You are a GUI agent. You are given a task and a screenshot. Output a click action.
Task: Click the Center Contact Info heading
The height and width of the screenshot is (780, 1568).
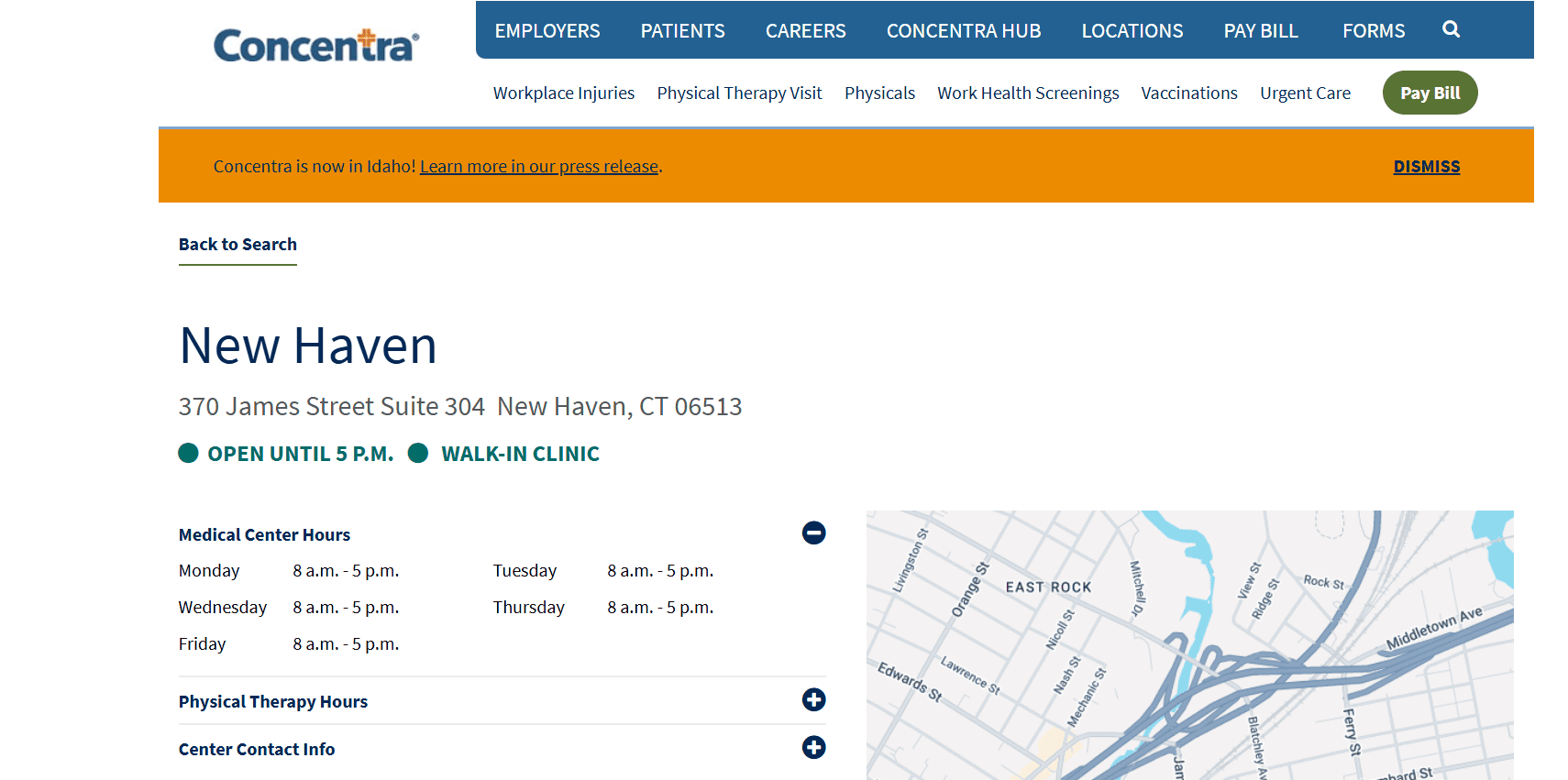click(257, 749)
